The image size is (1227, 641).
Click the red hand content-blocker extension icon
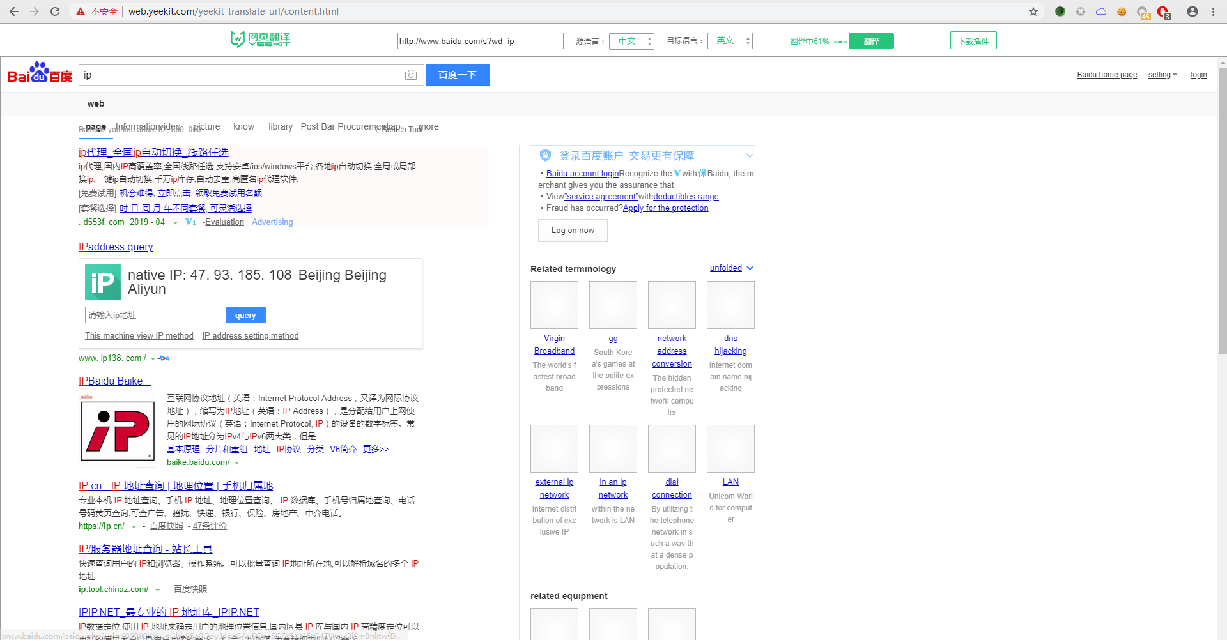coord(1162,12)
